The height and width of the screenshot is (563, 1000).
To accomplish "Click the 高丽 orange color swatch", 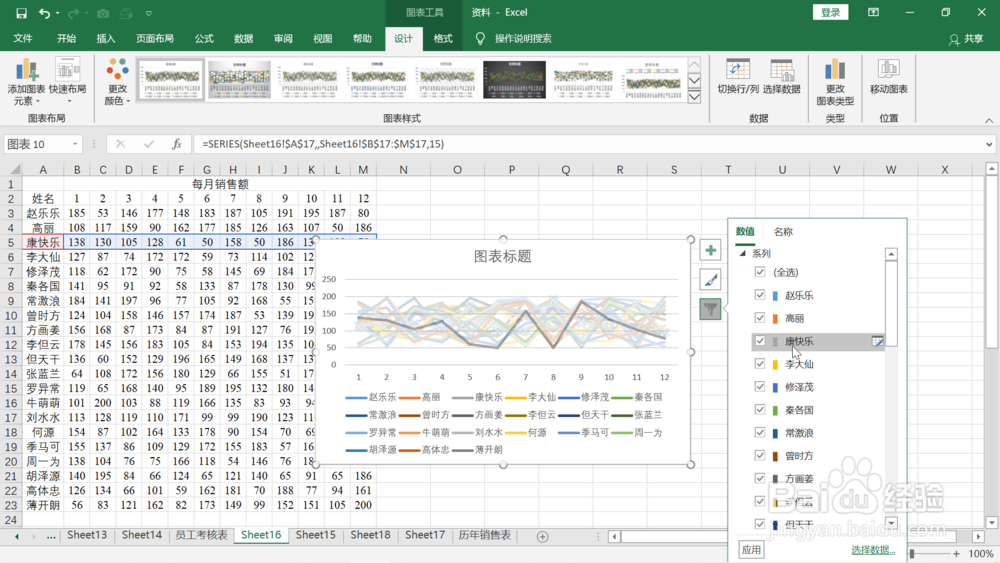I will (775, 319).
